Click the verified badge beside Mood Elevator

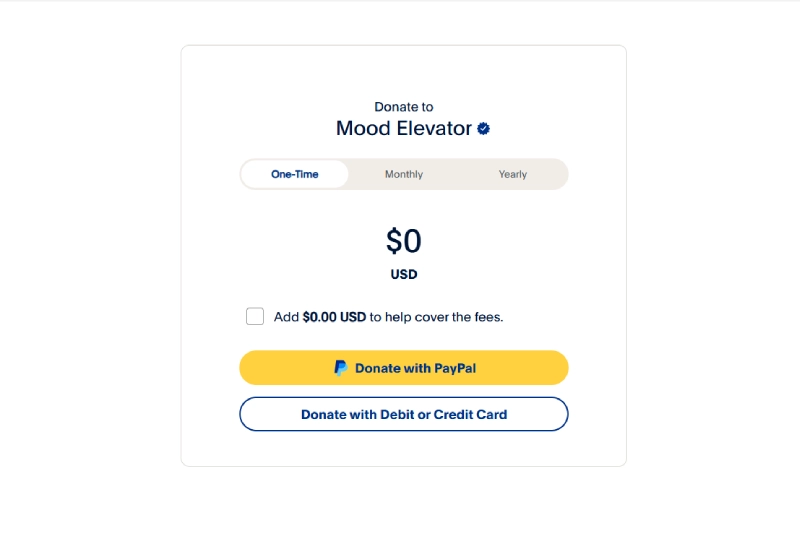(x=483, y=129)
